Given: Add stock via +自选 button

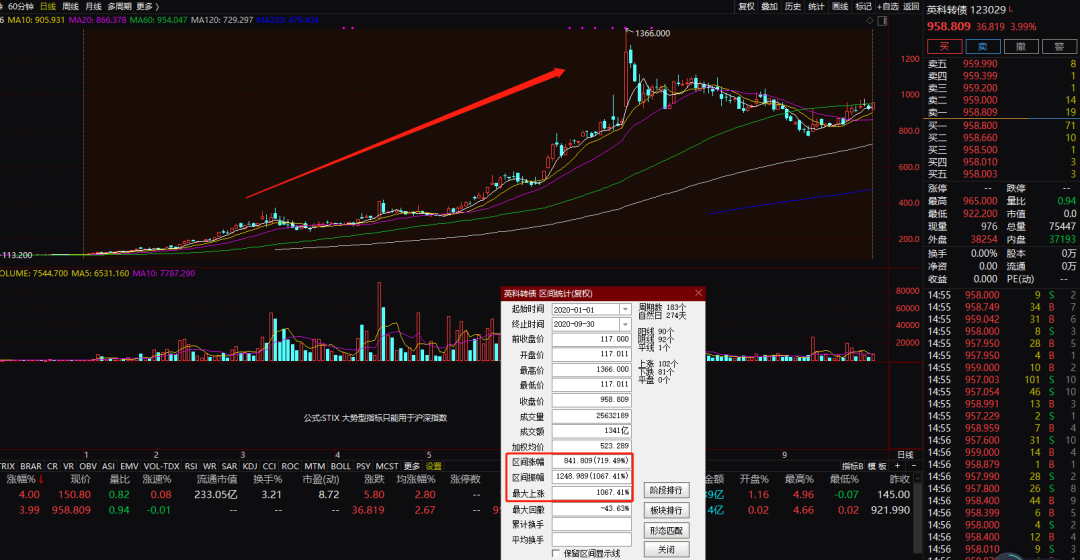Looking at the screenshot, I should pos(888,6).
